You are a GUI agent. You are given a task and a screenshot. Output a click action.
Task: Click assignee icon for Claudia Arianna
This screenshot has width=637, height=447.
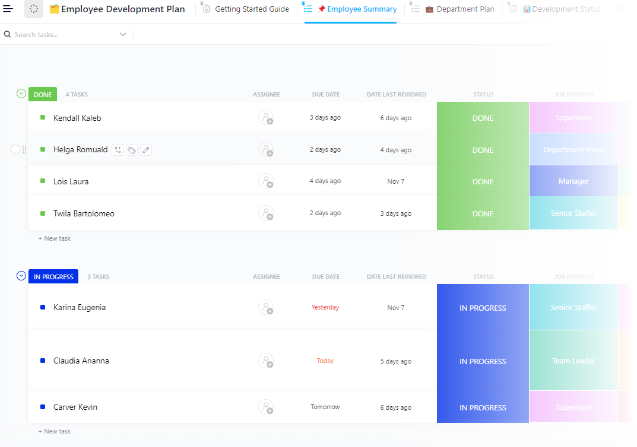coord(266,360)
